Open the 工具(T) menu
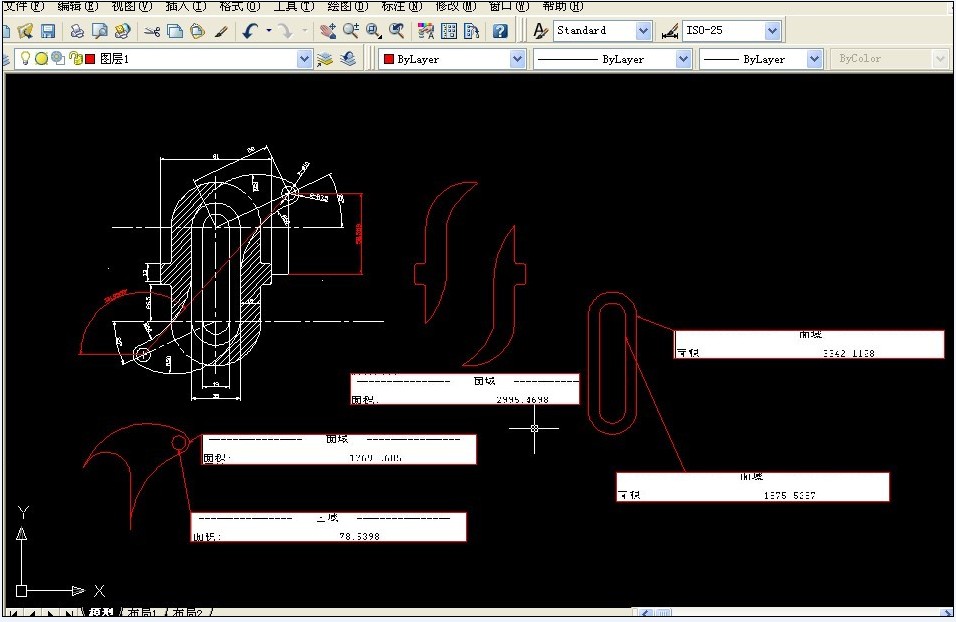Viewport: 956px width, 622px height. pos(294,6)
